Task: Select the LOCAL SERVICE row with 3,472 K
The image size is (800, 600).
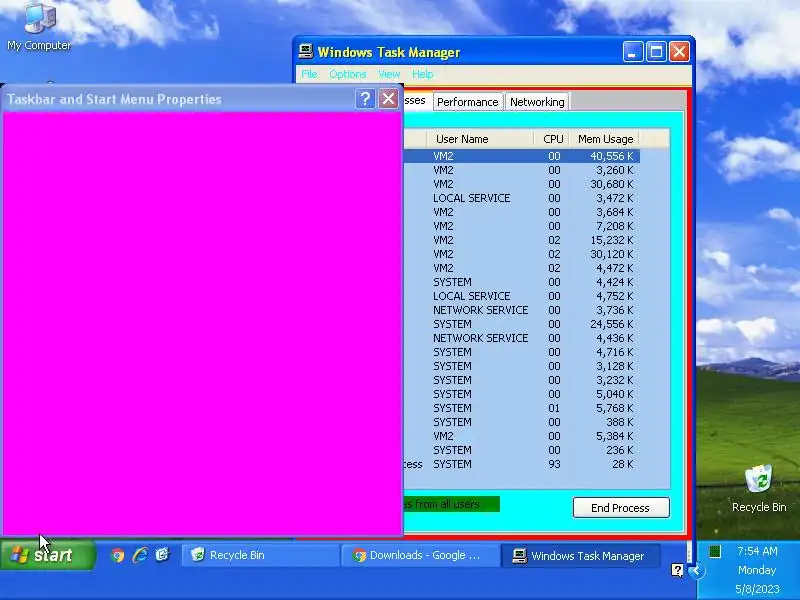Action: point(521,198)
